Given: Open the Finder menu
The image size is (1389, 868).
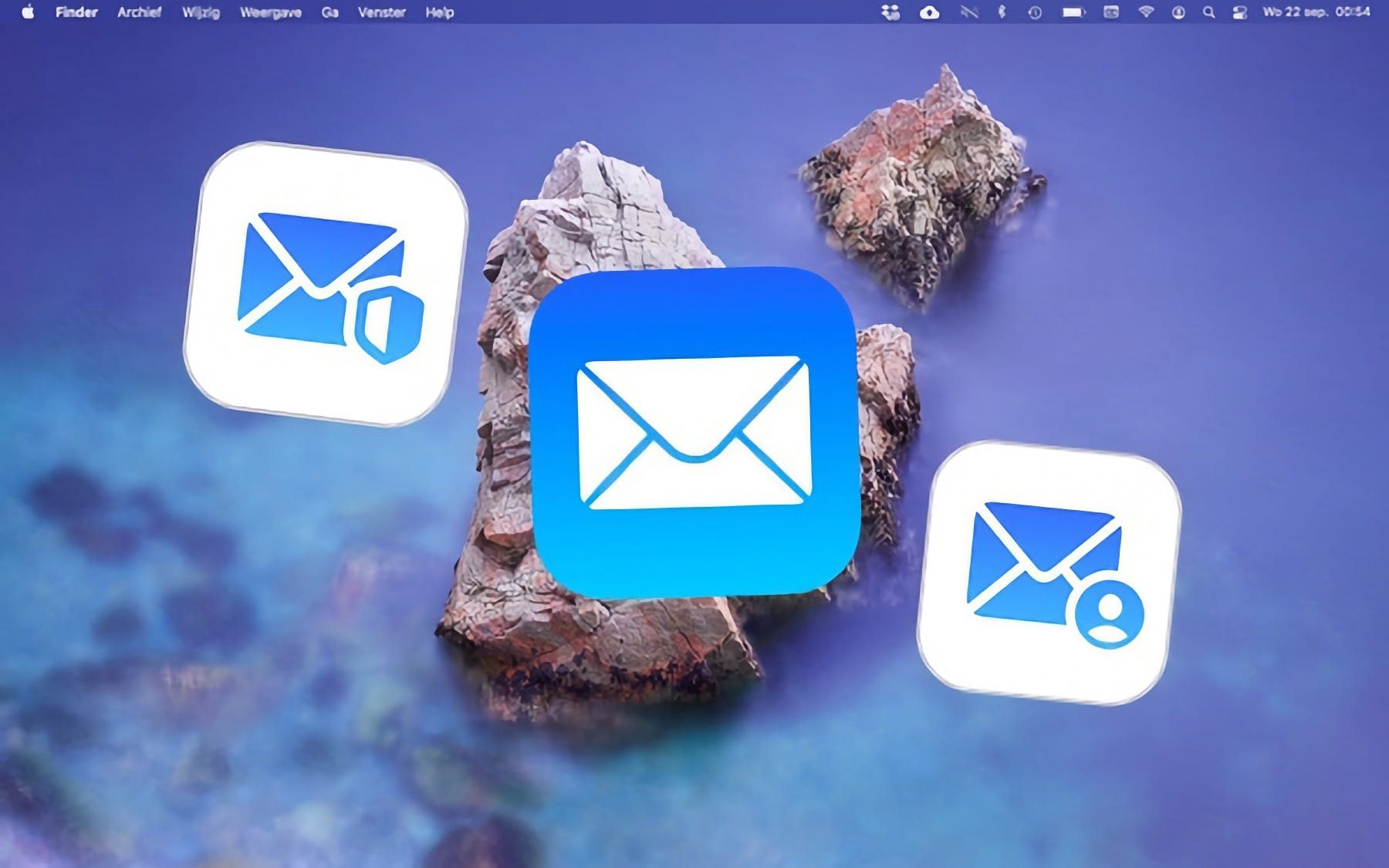Looking at the screenshot, I should click(76, 12).
